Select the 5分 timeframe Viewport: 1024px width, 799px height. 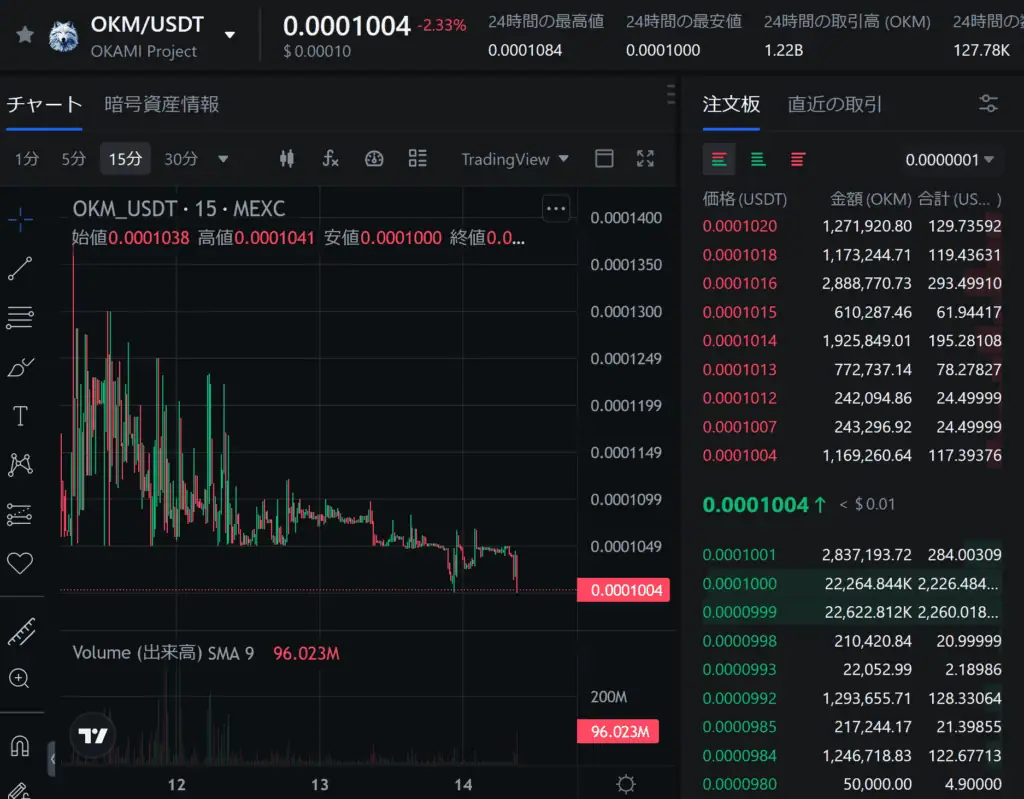pos(73,159)
